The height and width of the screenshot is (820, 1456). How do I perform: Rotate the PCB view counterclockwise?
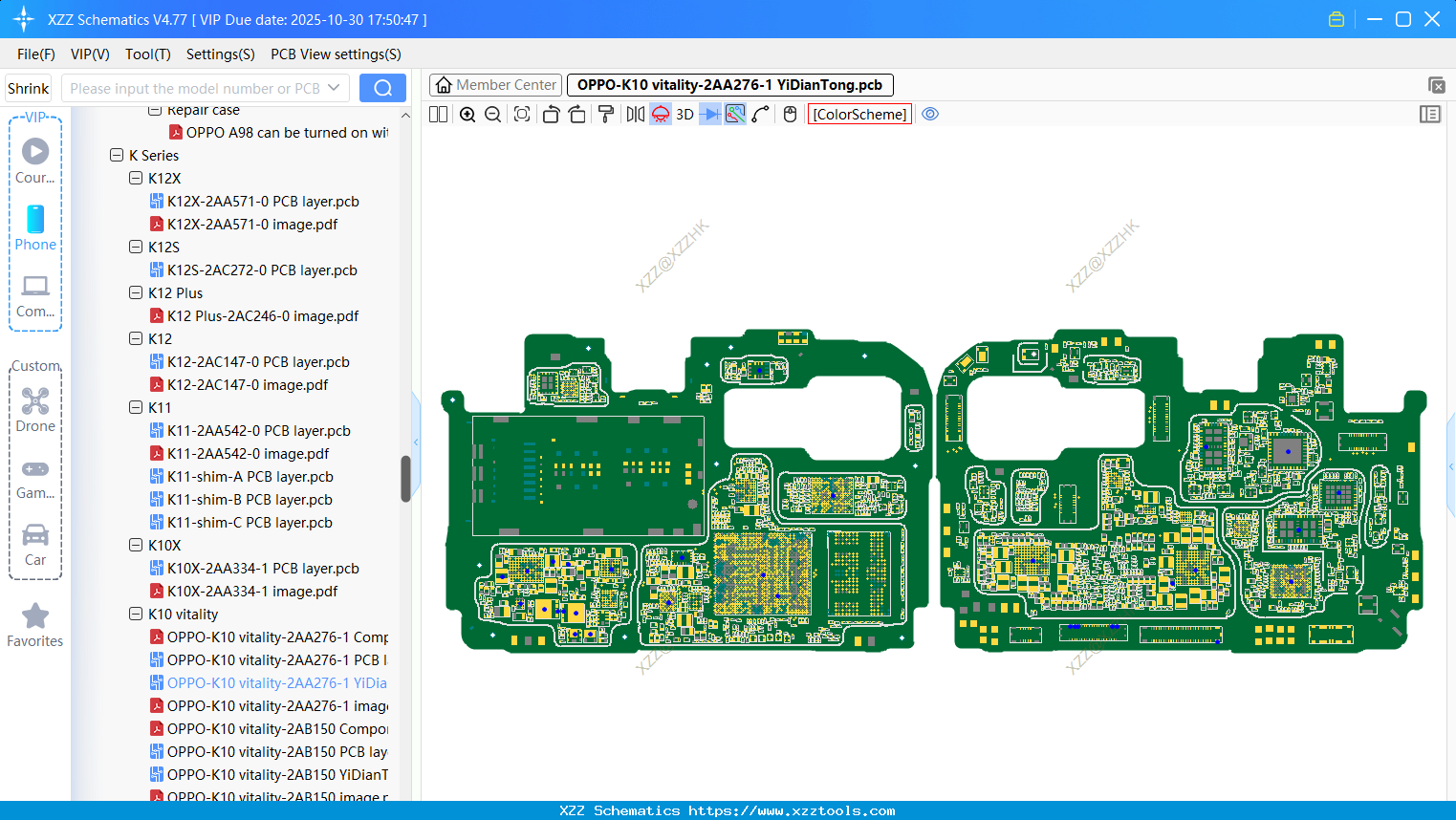551,115
